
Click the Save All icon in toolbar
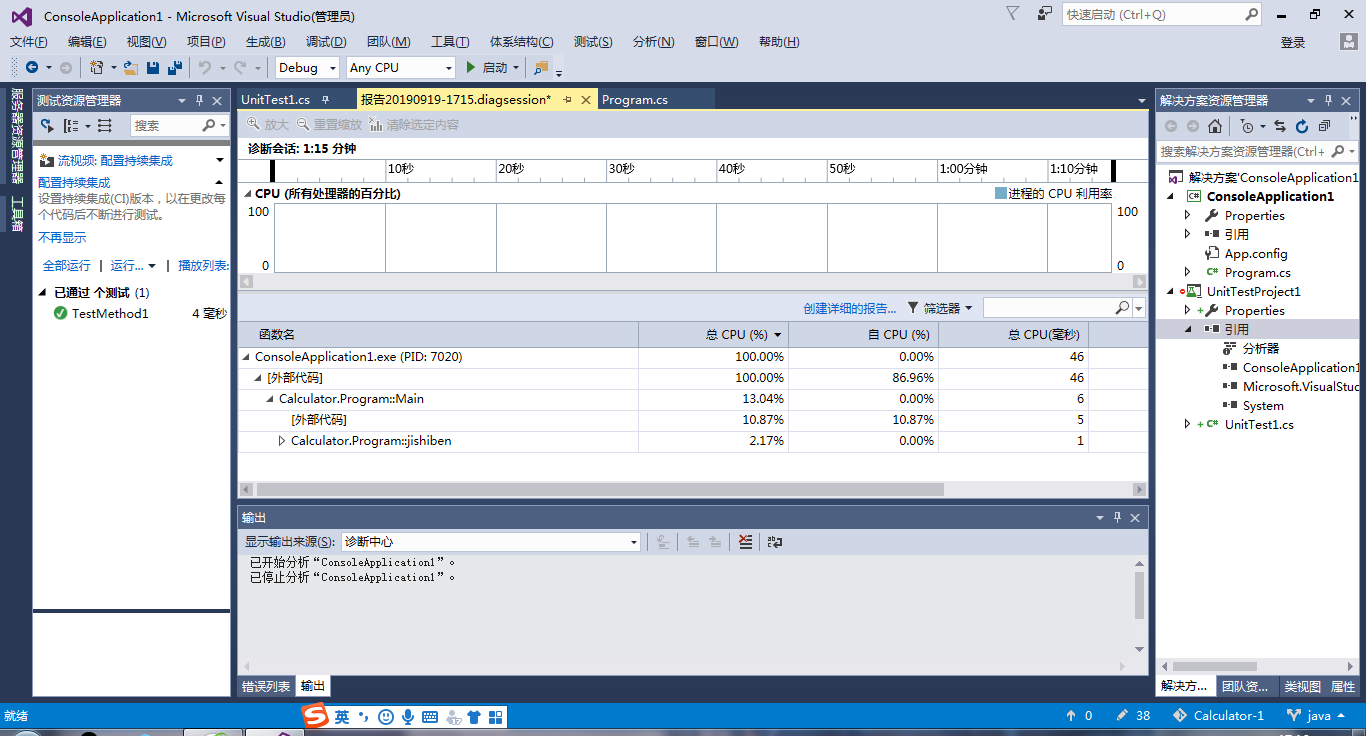click(x=175, y=67)
